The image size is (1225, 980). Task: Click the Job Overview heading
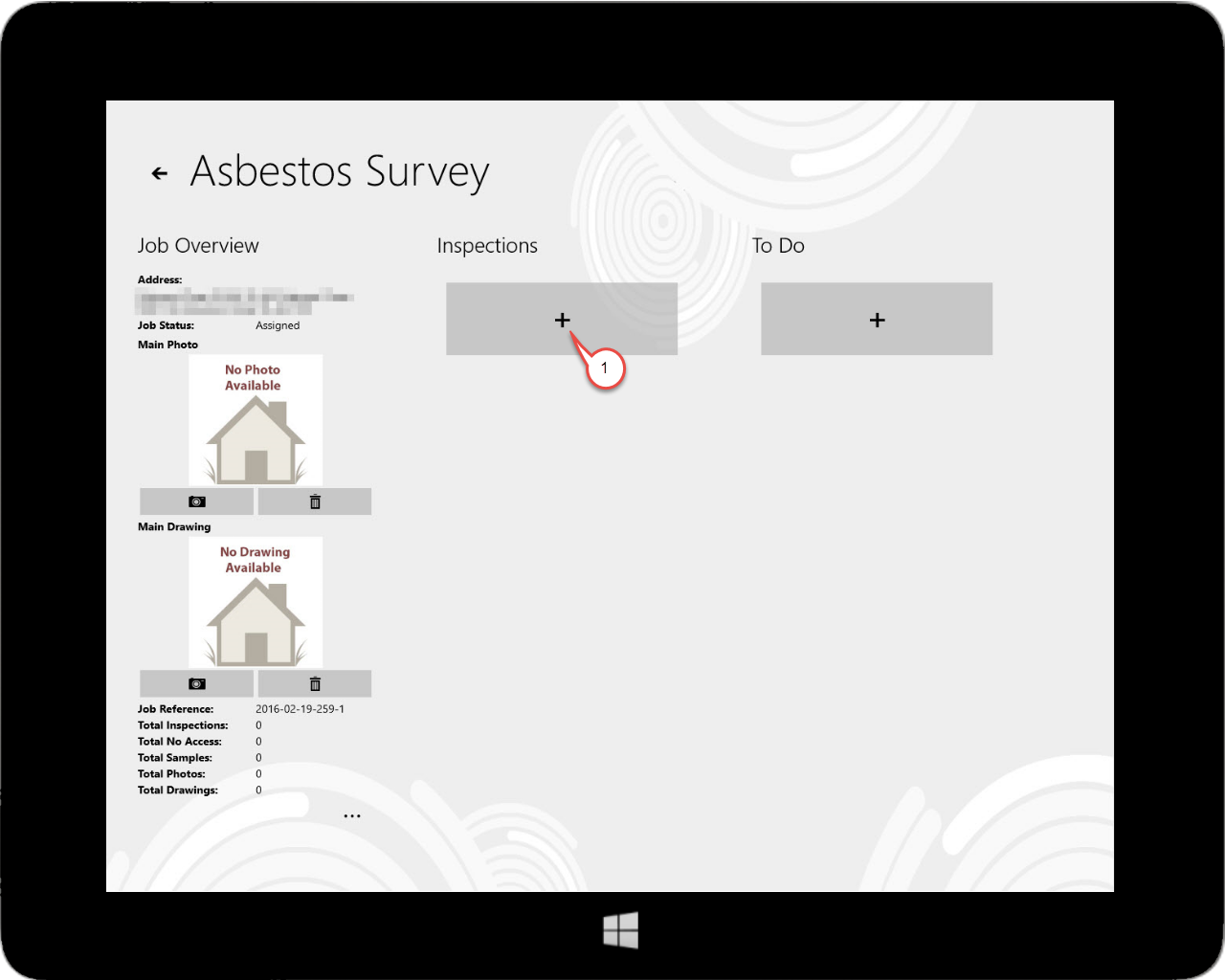(x=198, y=245)
